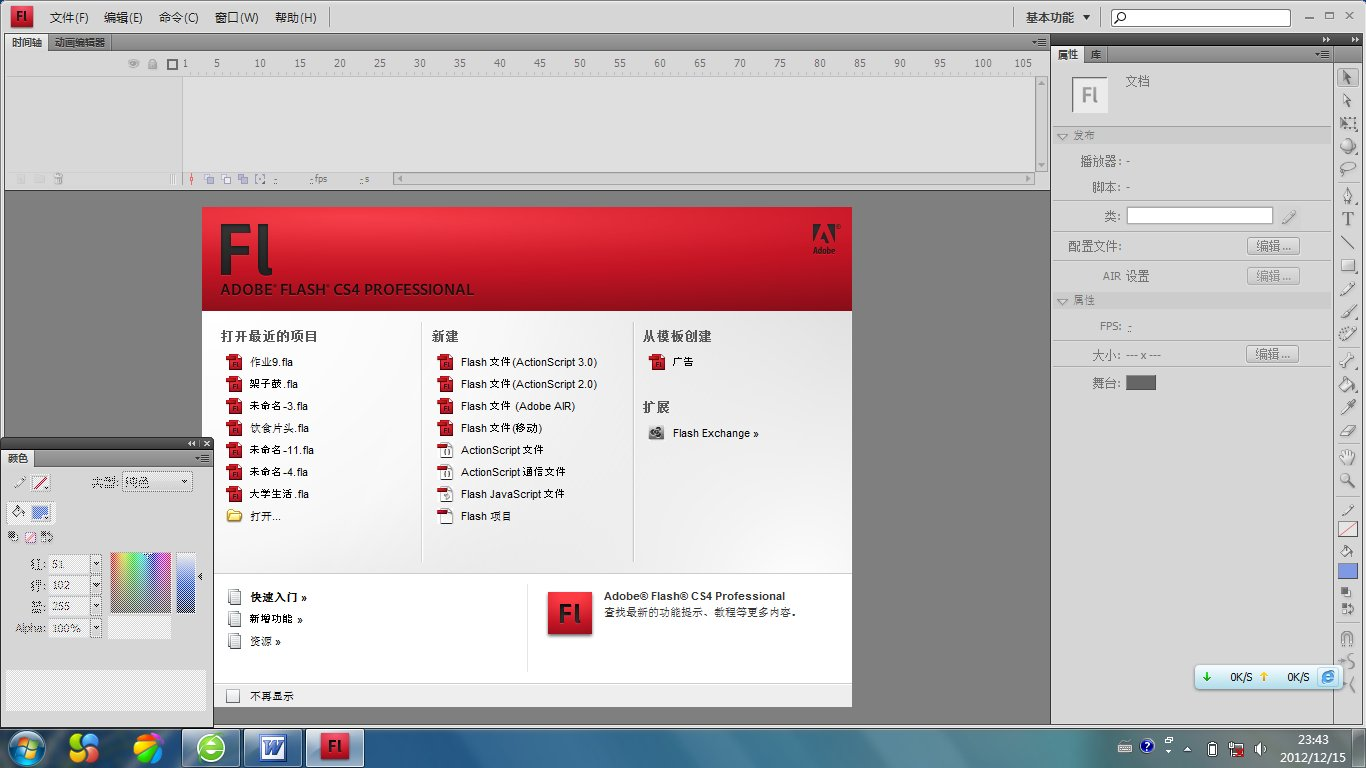Pick the 3D Rotation tool
Image resolution: width=1366 pixels, height=768 pixels.
point(1347,146)
